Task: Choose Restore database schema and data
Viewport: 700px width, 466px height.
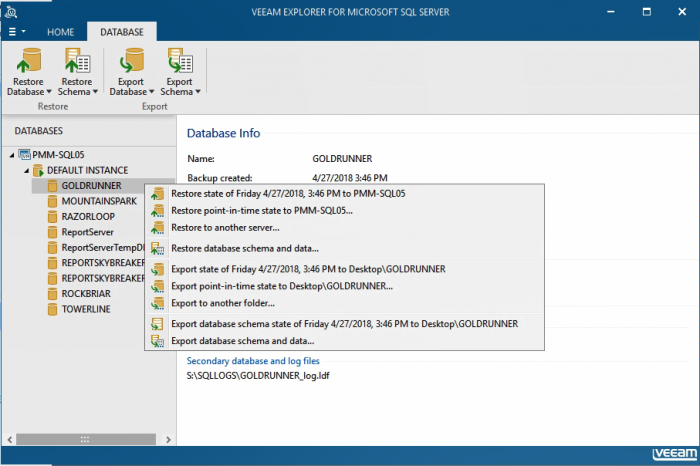Action: tap(344, 249)
